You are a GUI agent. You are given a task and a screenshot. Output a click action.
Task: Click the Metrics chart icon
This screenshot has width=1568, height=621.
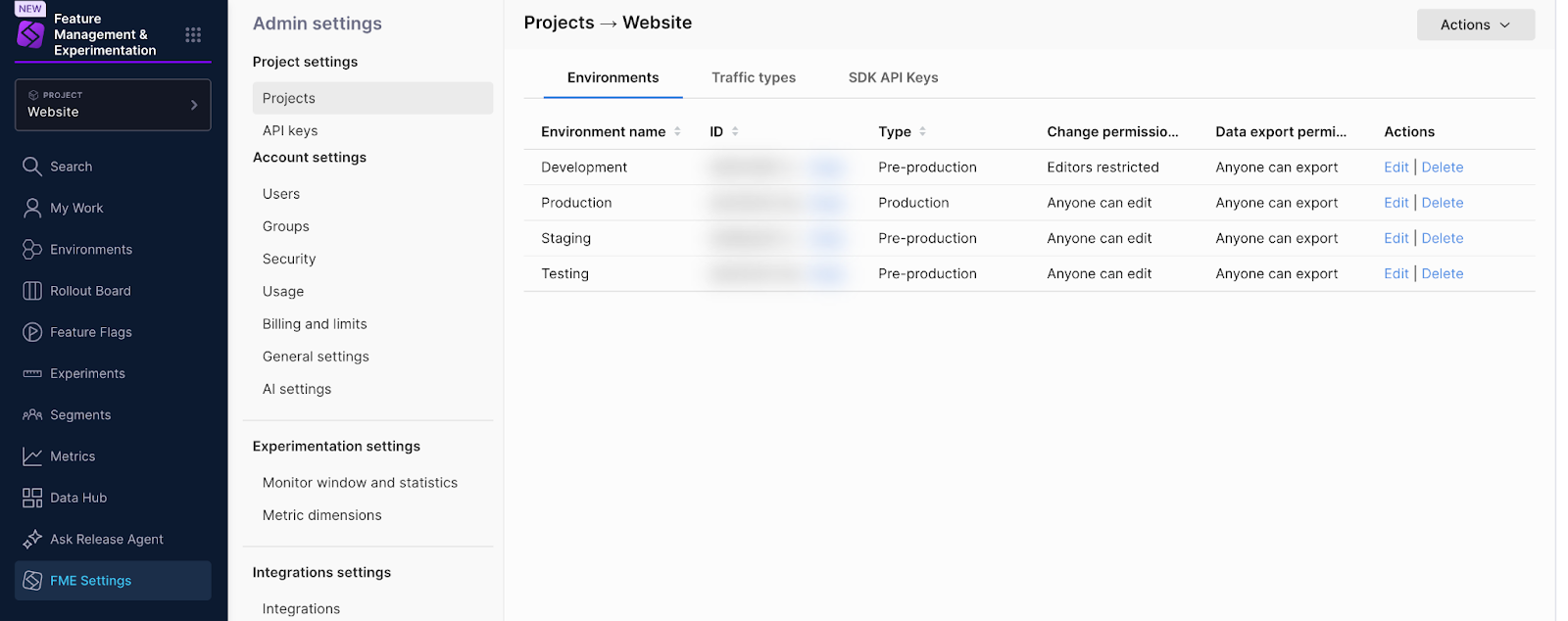(32, 456)
